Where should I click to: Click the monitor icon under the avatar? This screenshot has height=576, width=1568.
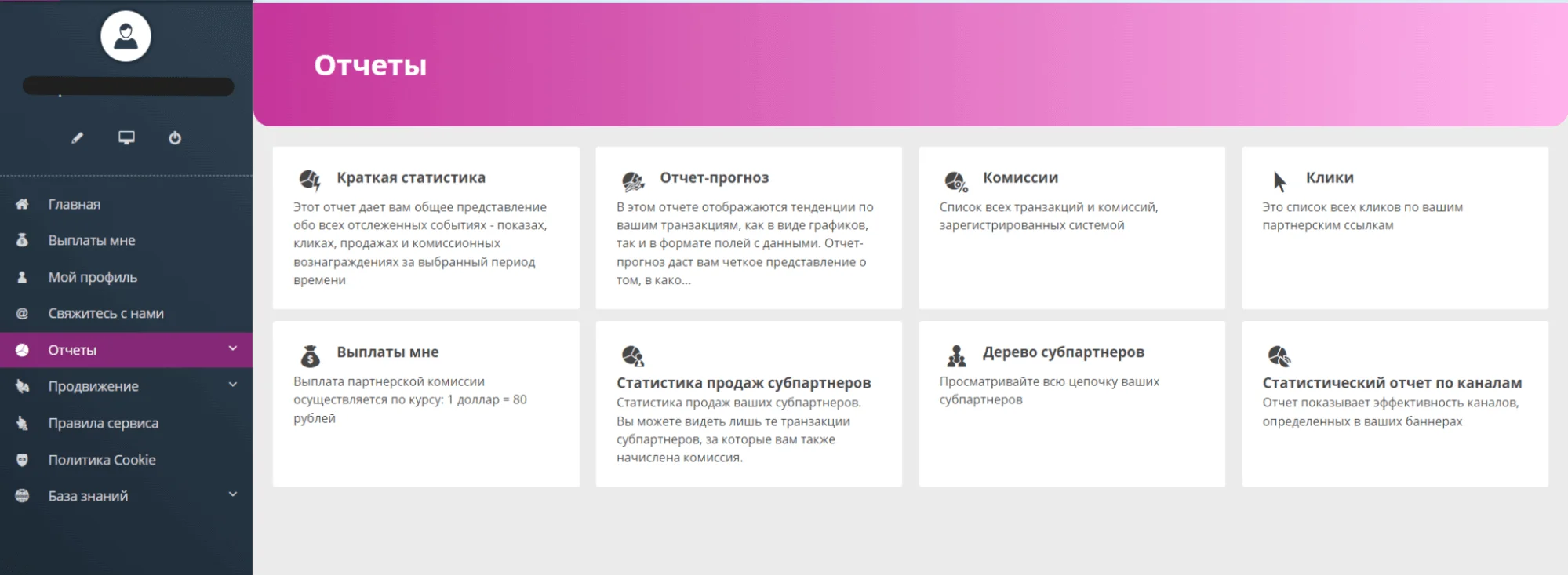point(126,138)
